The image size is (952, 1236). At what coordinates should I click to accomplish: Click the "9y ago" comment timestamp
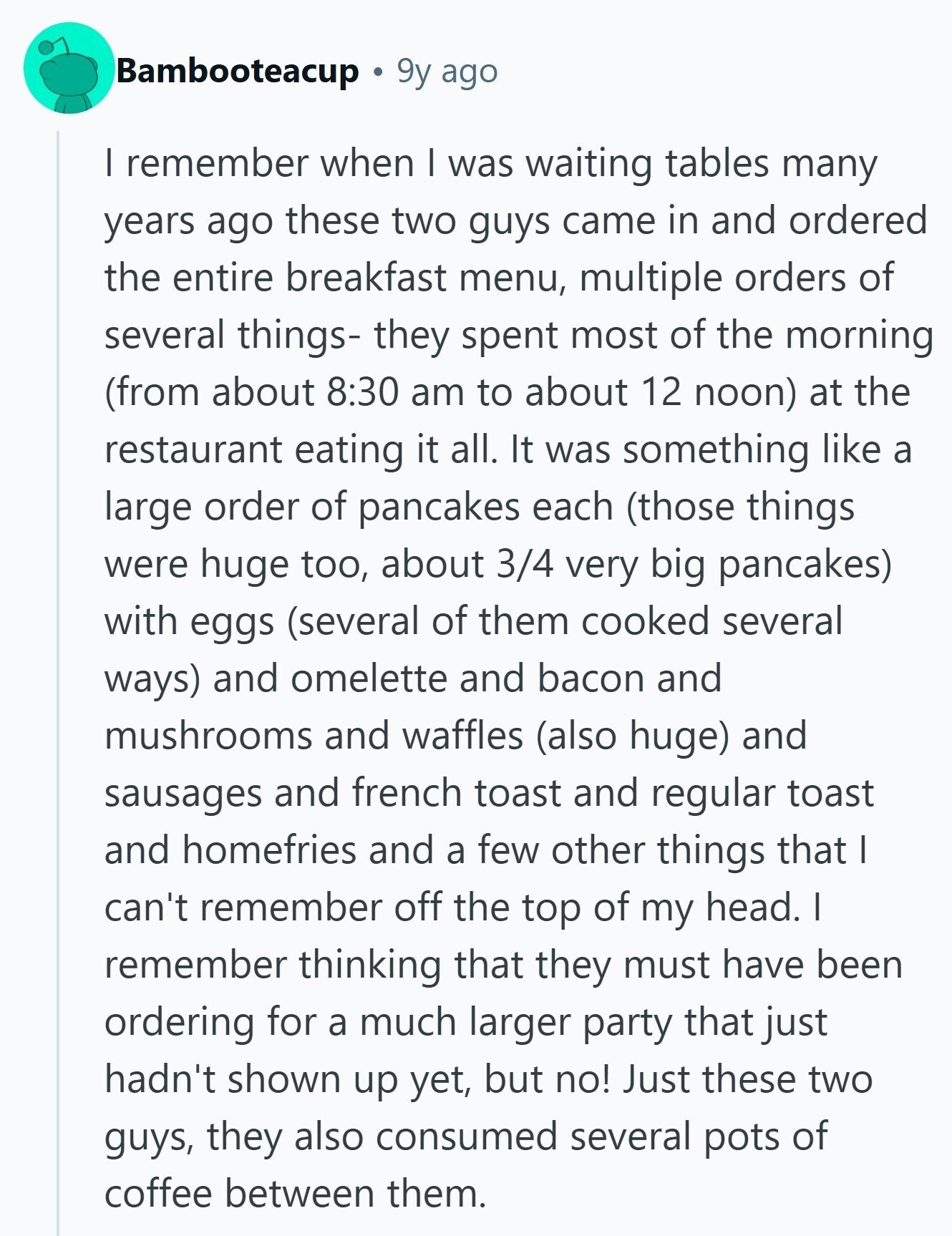point(447,71)
